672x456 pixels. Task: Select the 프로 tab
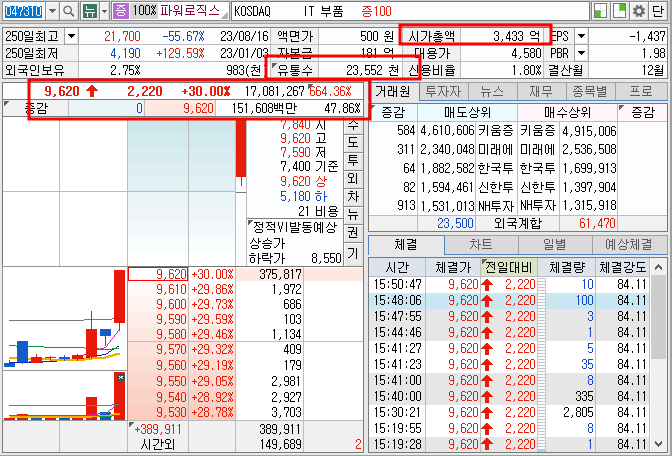click(641, 91)
